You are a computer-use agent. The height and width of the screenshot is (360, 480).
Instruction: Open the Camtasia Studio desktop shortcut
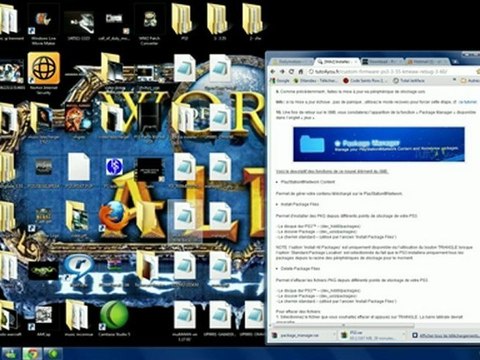click(x=114, y=318)
